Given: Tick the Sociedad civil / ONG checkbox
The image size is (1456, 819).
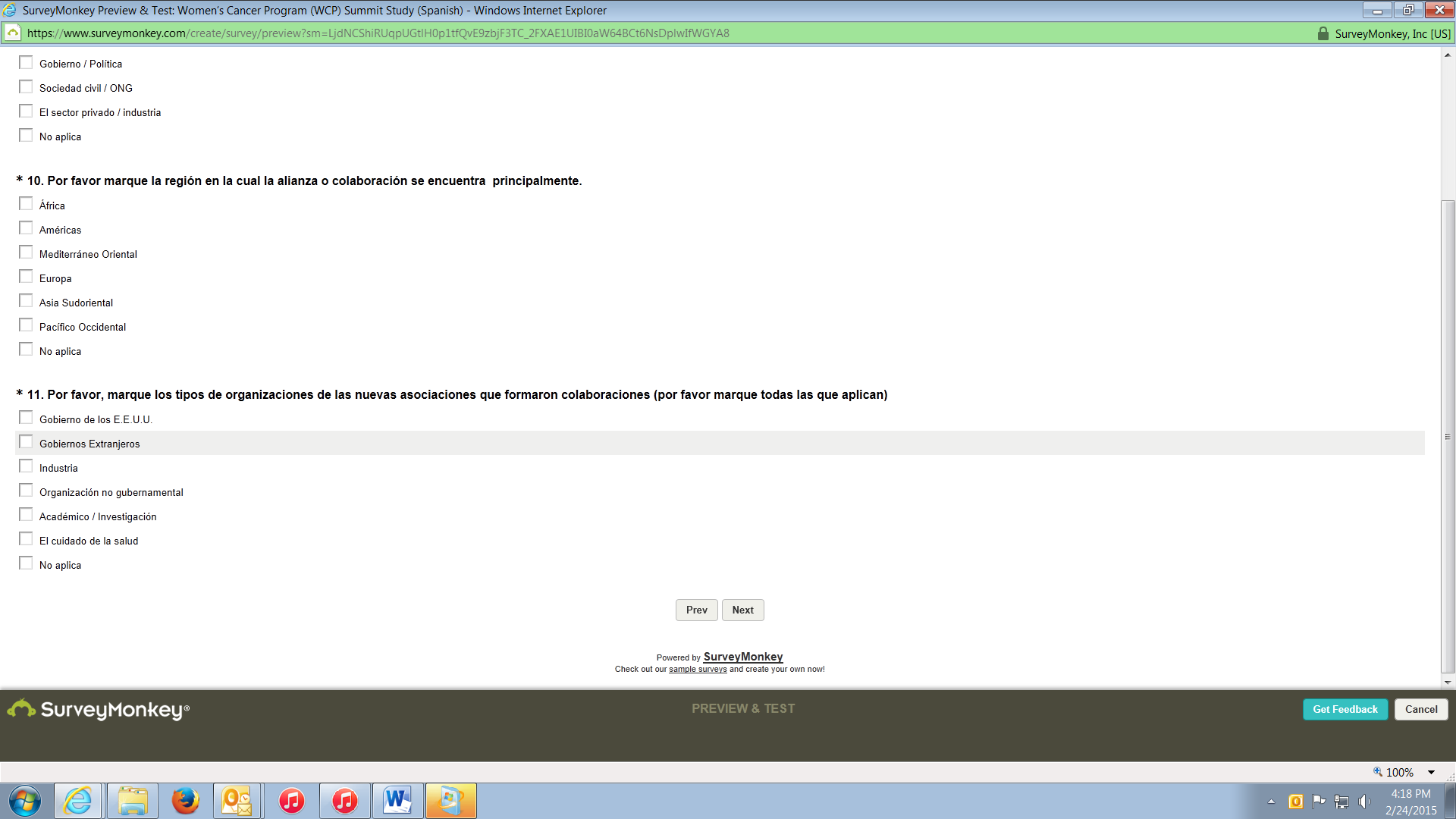Looking at the screenshot, I should point(26,87).
